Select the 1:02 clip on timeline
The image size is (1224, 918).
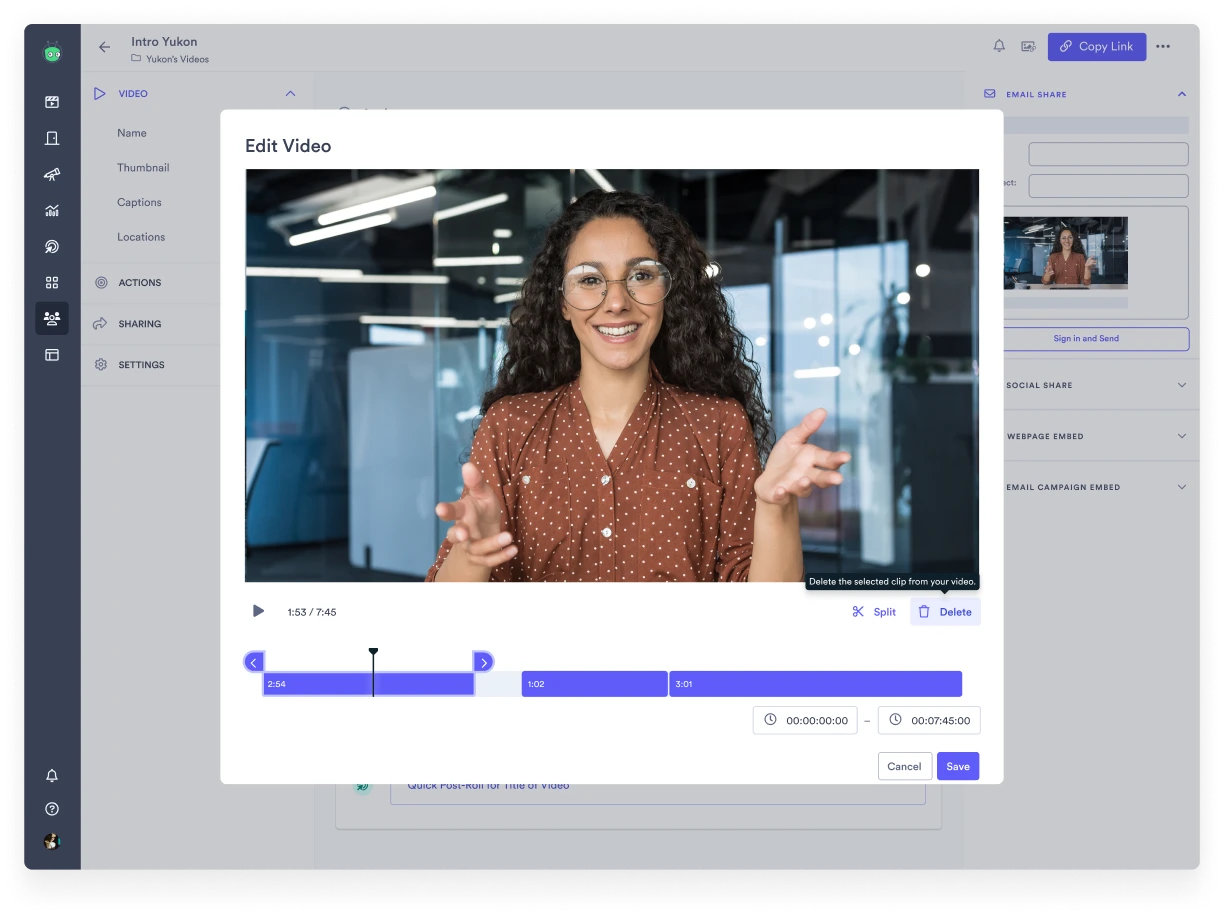pos(594,684)
